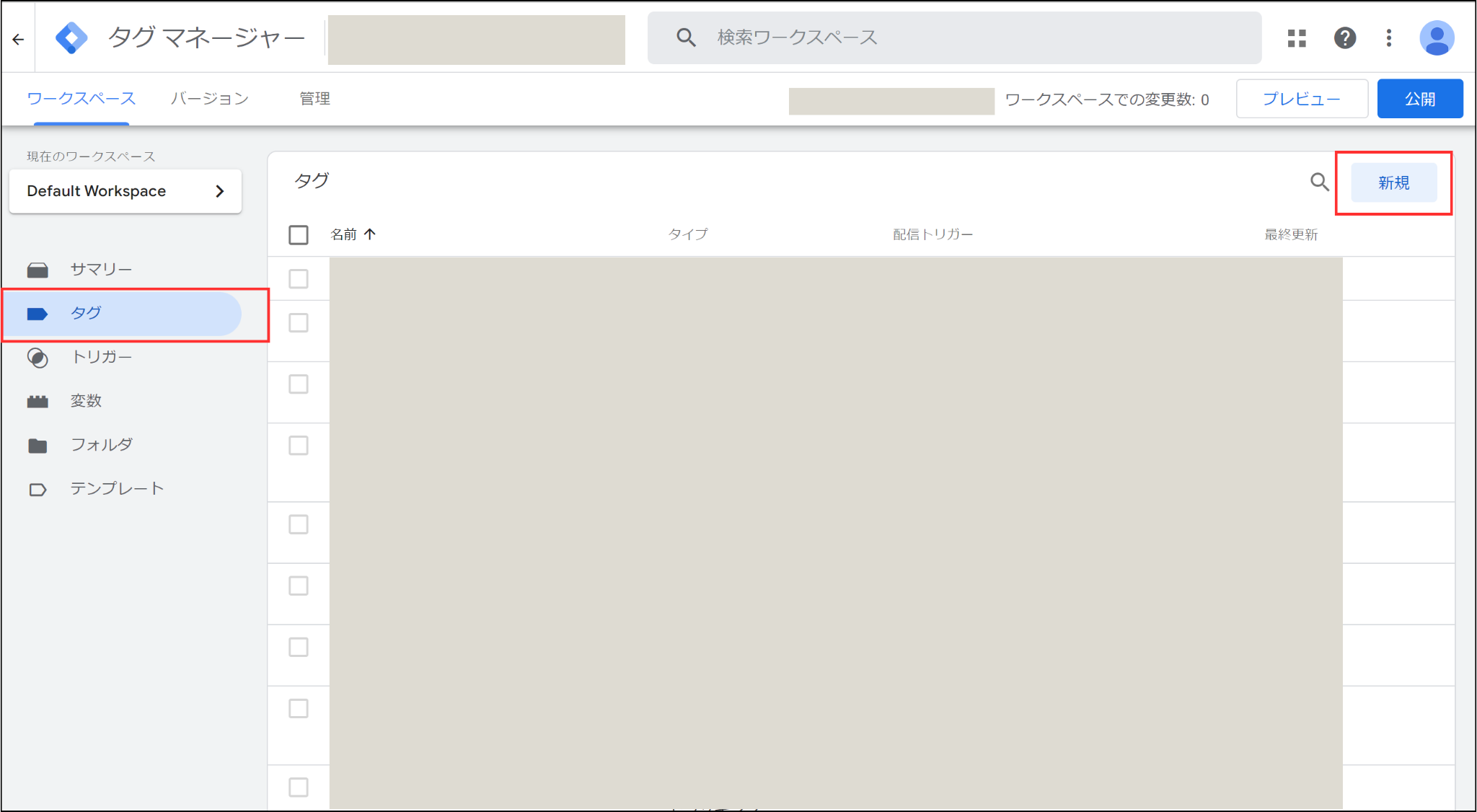Open トリガー section text in sidebar
Viewport: 1477px width, 812px height.
[101, 357]
